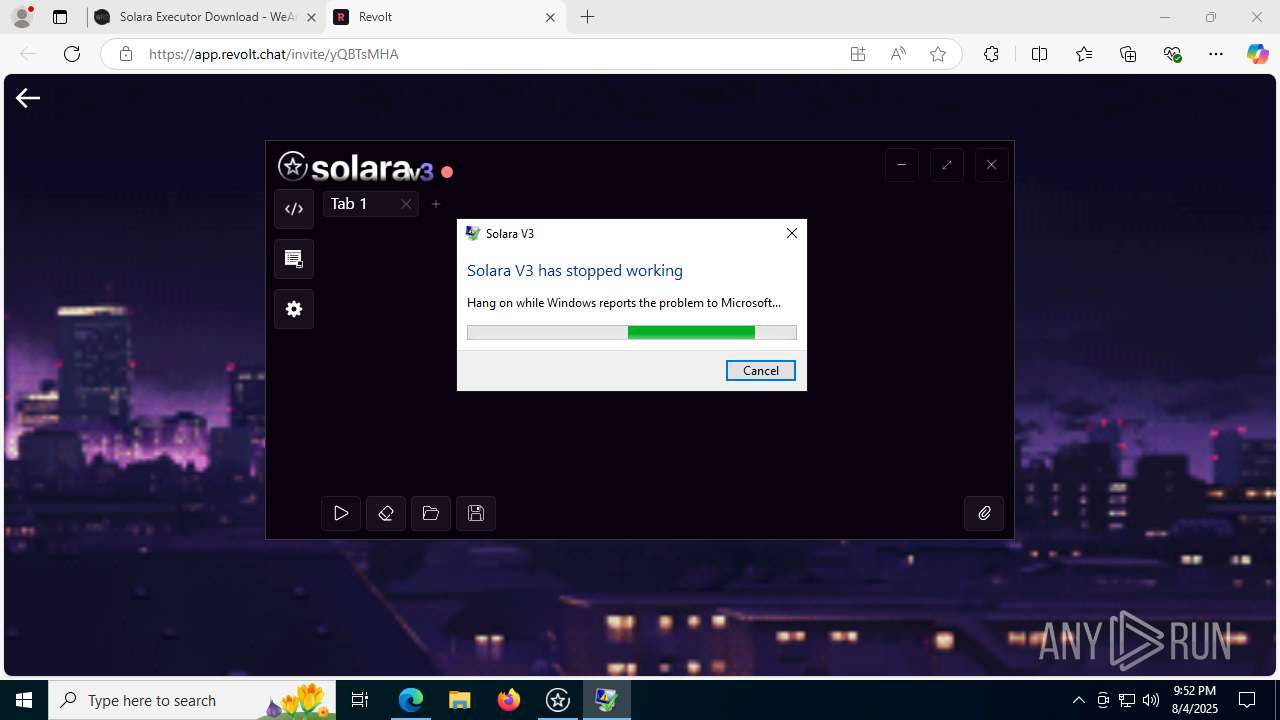
Task: Open Browser essentials heart icon
Action: [x=1172, y=54]
